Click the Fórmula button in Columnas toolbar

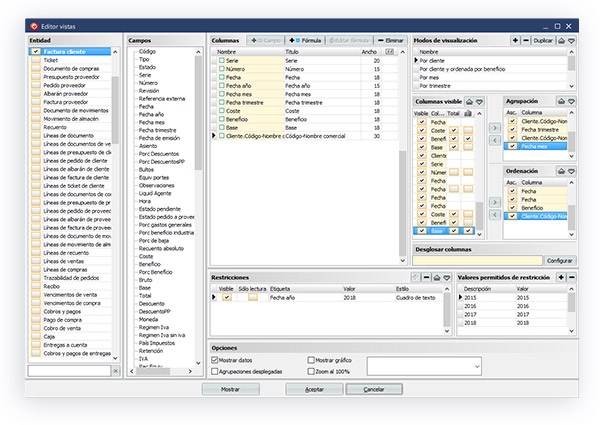(305, 40)
